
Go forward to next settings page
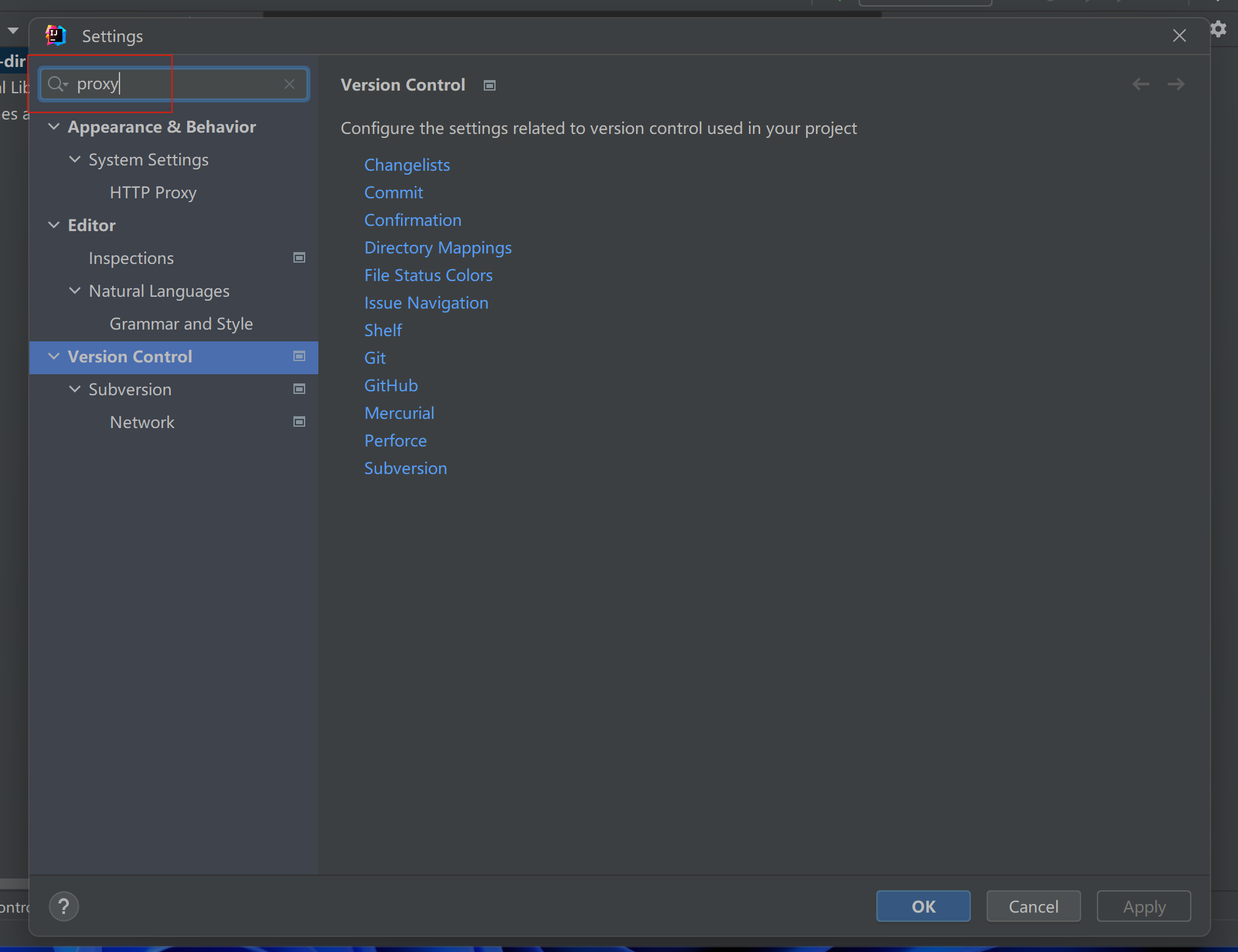click(1176, 84)
